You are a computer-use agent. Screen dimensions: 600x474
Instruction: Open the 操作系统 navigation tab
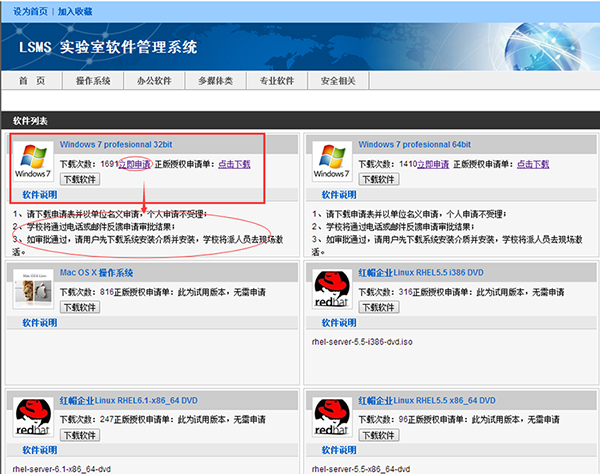pos(93,81)
